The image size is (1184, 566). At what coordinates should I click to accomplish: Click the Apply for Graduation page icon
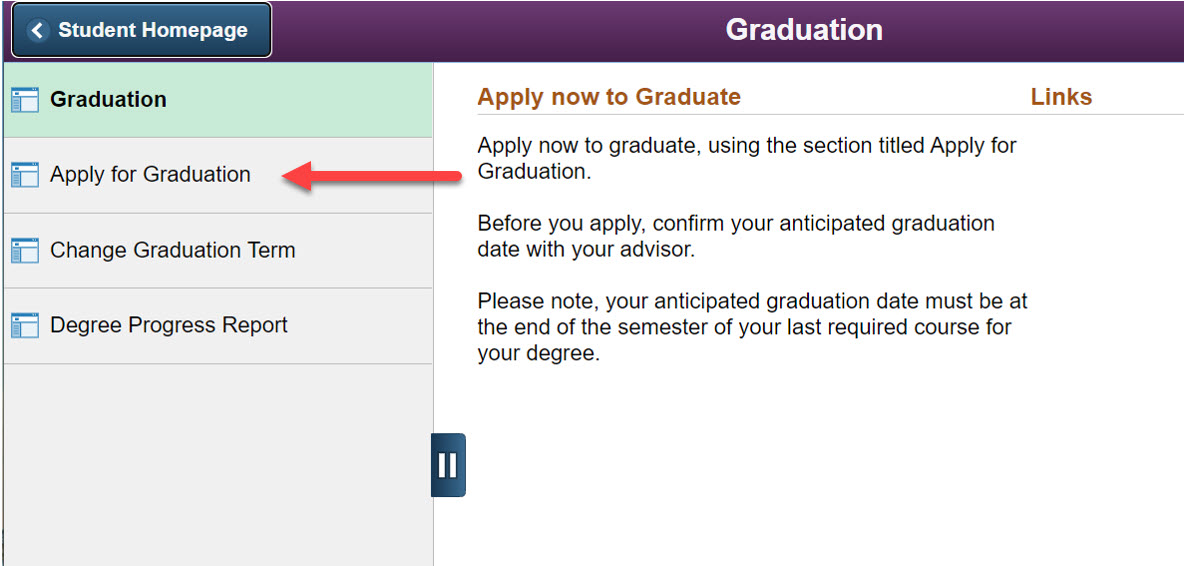click(x=24, y=175)
